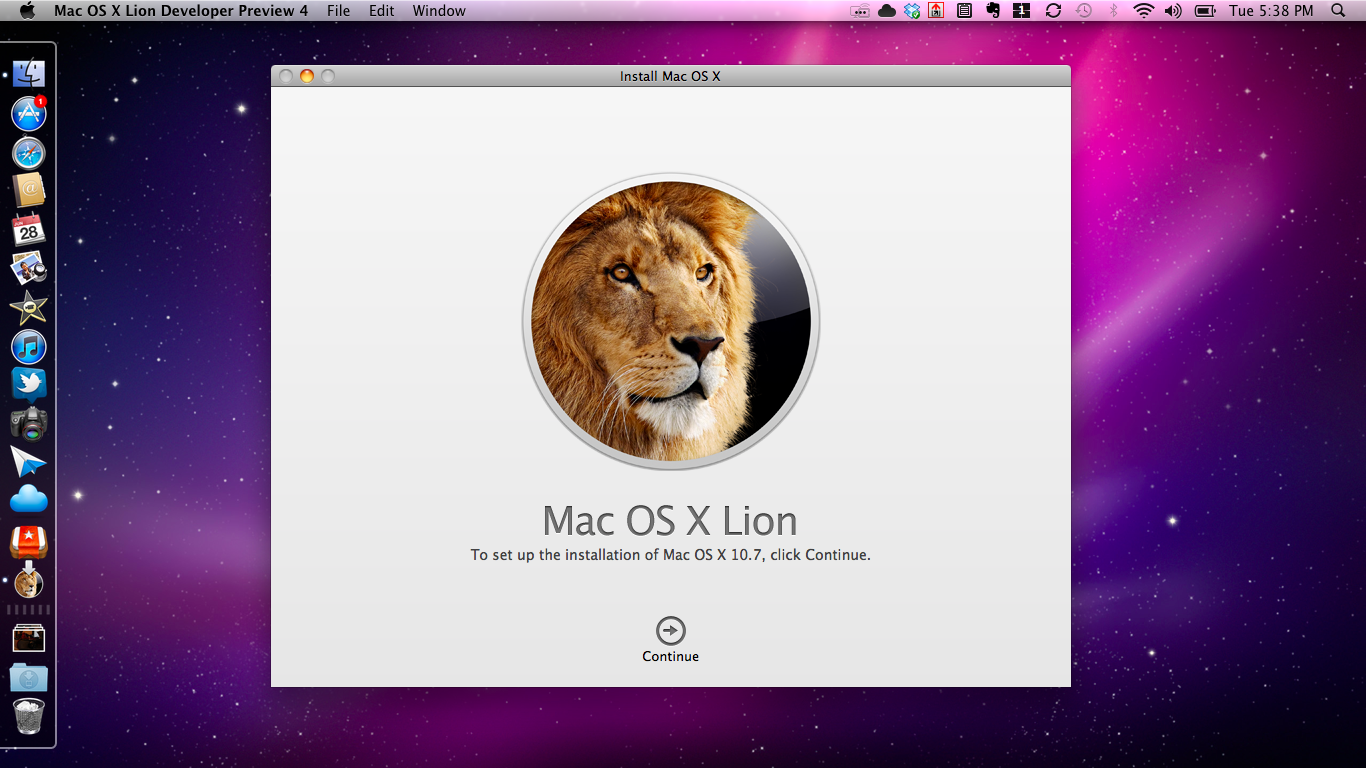This screenshot has width=1366, height=768.
Task: Open the Downloads folder in Dock
Action: pyautogui.click(x=29, y=677)
